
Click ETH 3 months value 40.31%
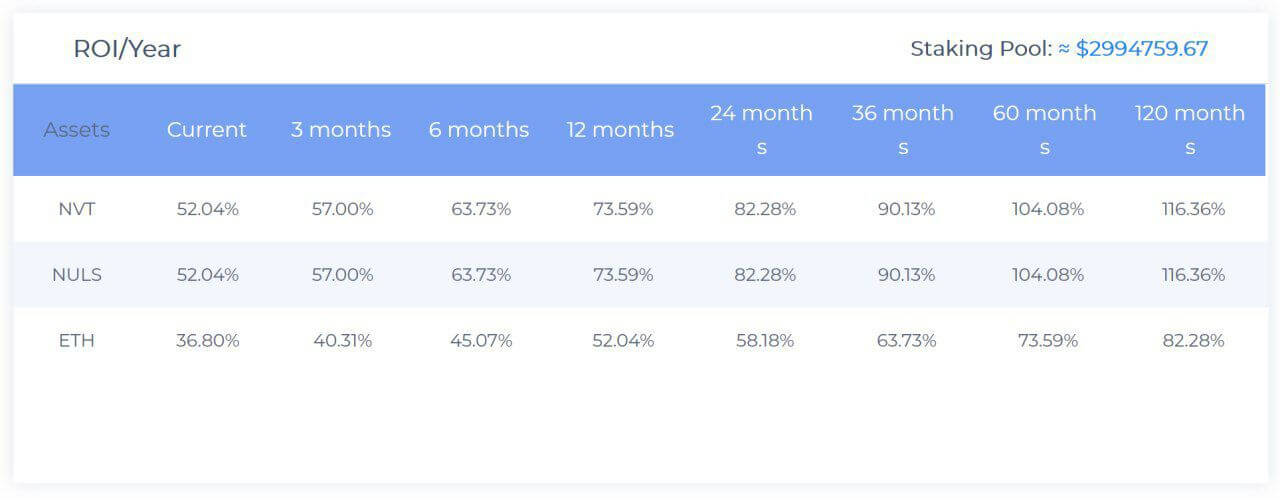342,340
